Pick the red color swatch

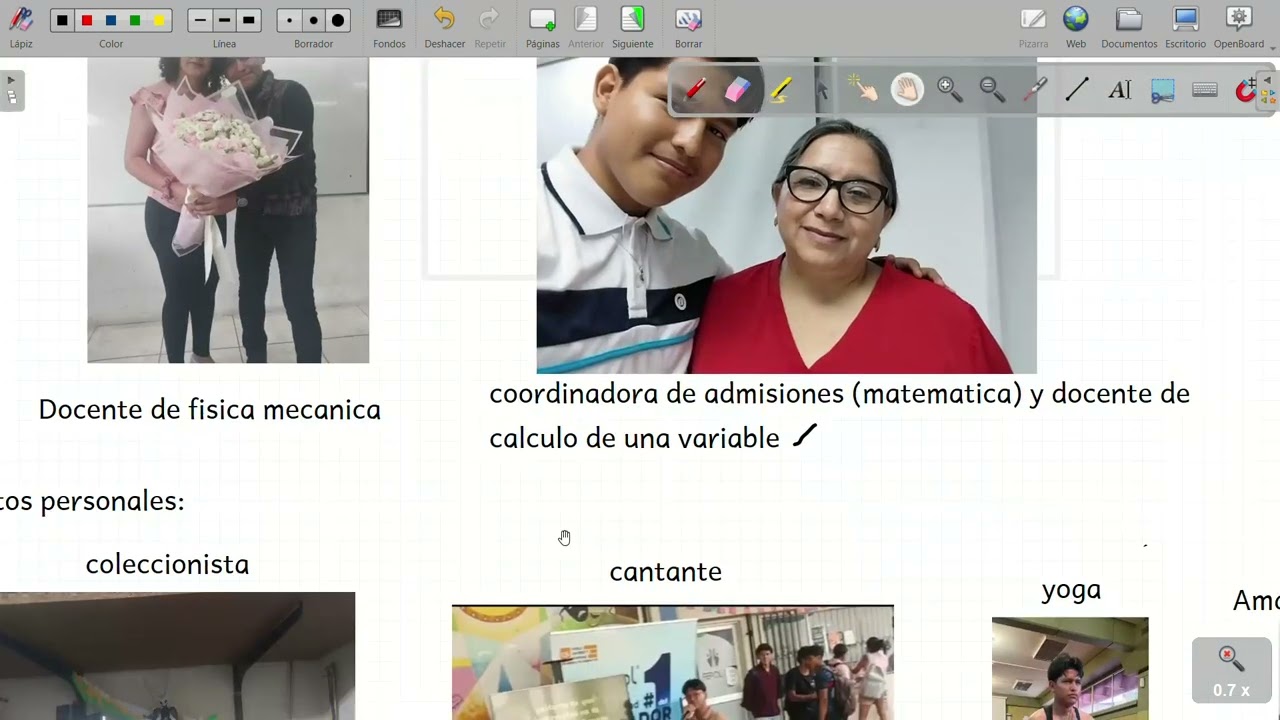(x=86, y=20)
